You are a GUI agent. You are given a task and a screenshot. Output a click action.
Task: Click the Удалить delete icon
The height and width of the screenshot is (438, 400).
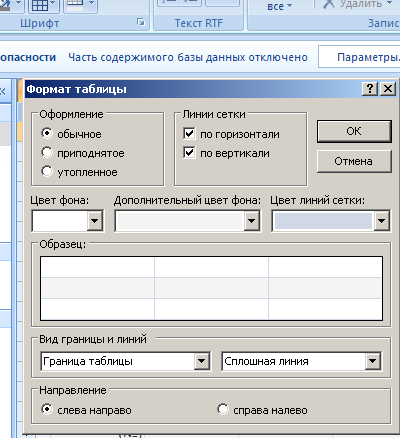click(329, 4)
